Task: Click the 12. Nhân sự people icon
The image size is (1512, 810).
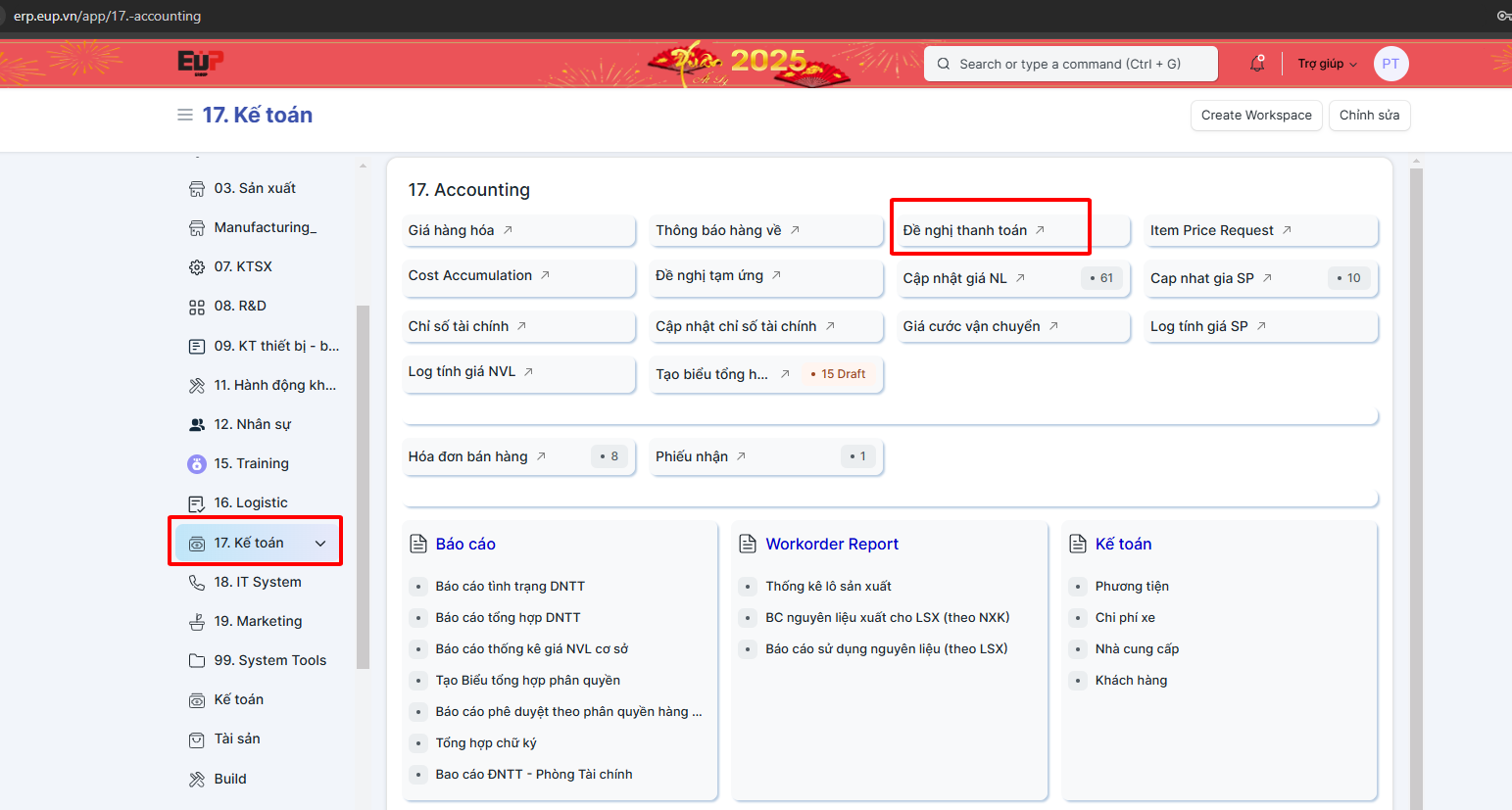Action: click(197, 424)
